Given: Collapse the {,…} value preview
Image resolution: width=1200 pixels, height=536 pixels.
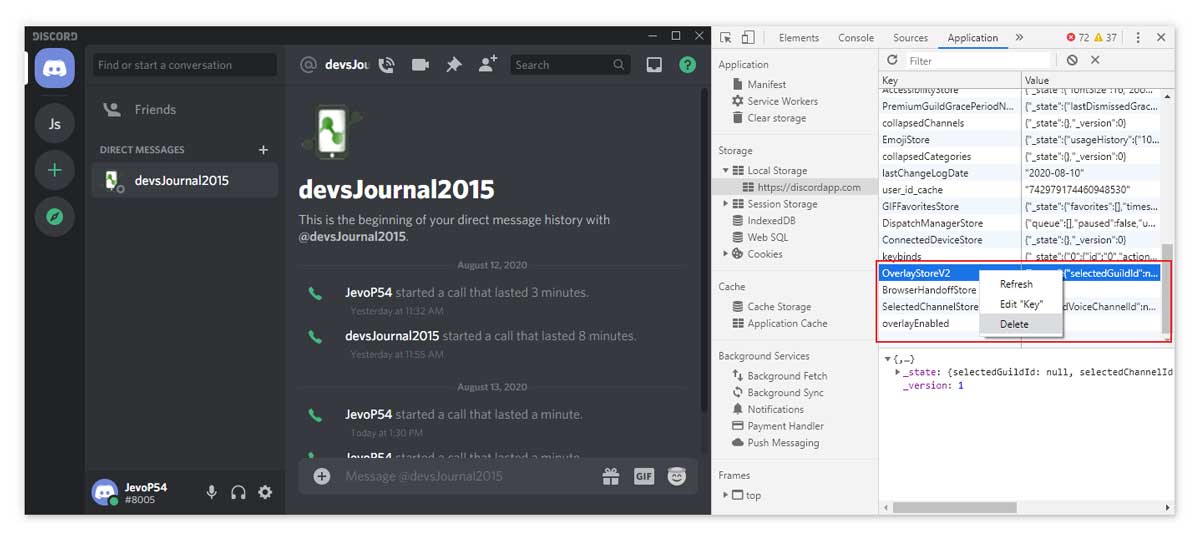Looking at the screenshot, I should 887,359.
